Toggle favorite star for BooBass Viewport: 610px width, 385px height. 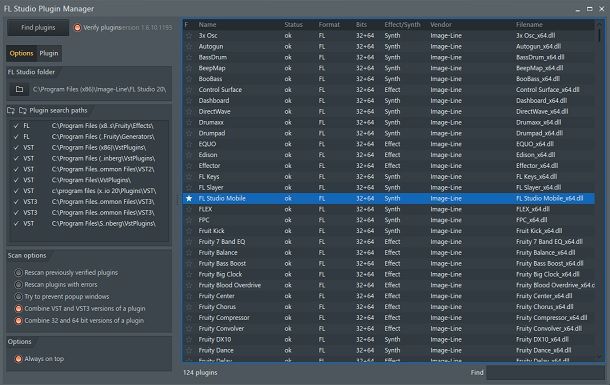tap(189, 79)
